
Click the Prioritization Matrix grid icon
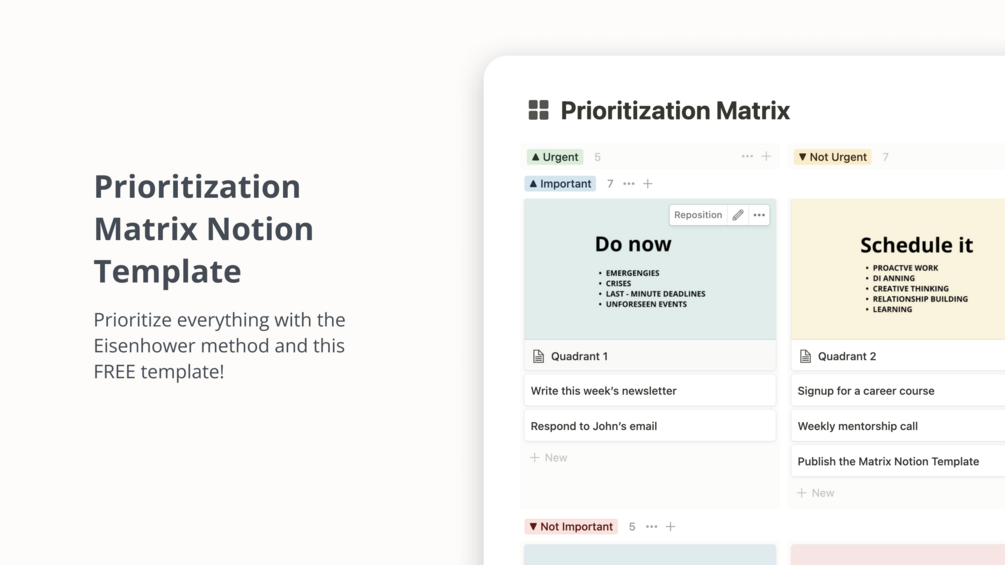(x=538, y=110)
